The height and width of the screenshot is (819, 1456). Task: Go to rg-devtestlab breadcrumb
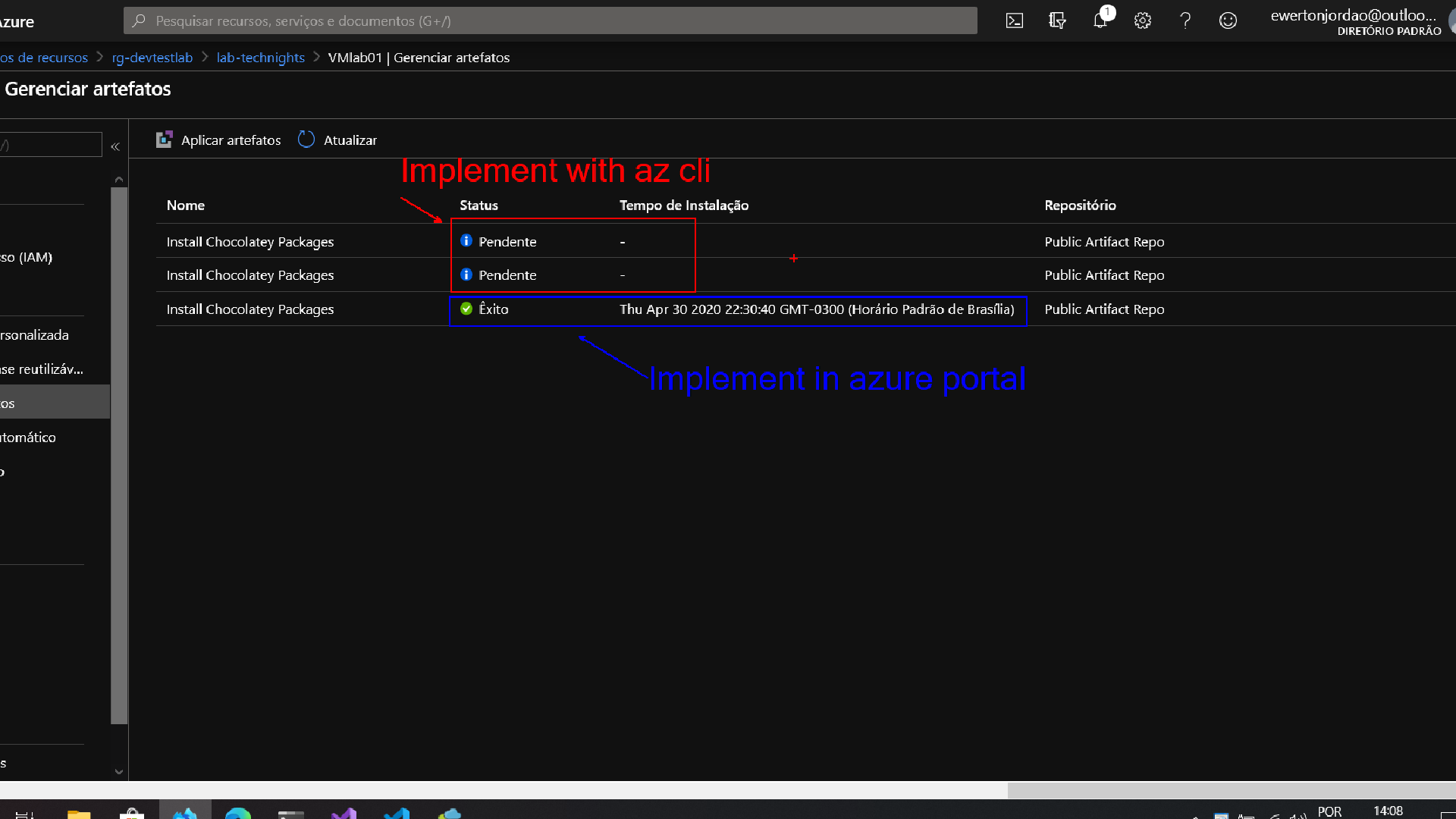152,58
